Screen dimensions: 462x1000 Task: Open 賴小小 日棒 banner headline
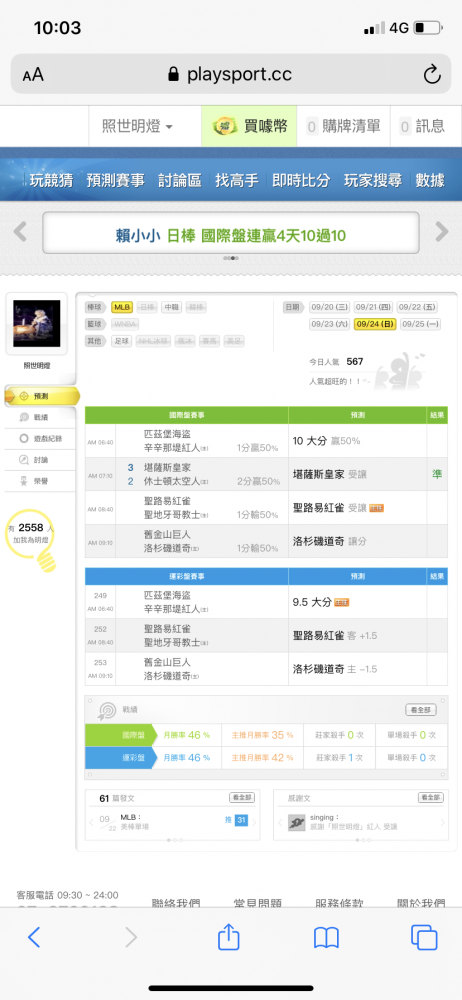click(x=230, y=236)
